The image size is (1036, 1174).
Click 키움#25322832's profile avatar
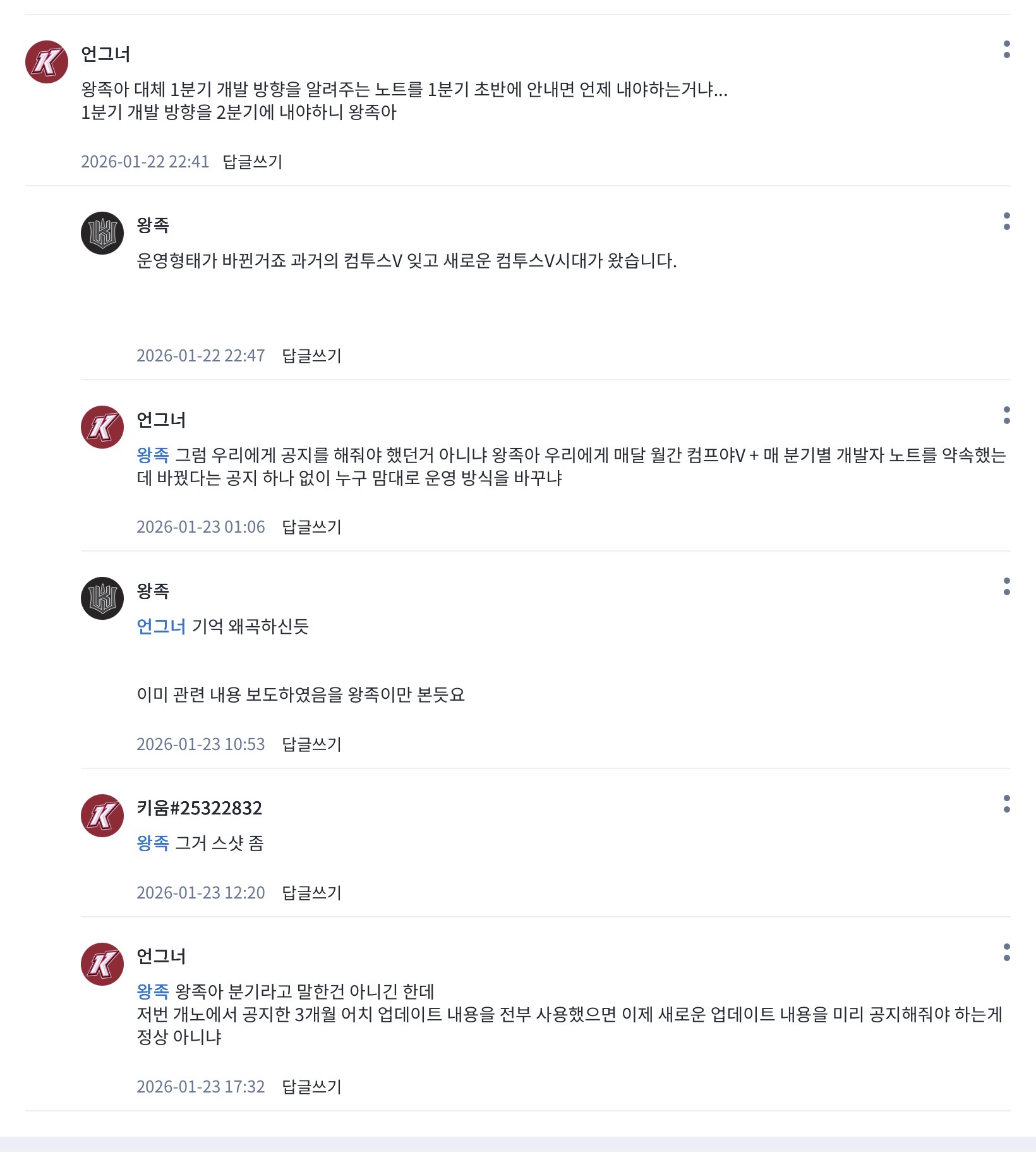[102, 816]
